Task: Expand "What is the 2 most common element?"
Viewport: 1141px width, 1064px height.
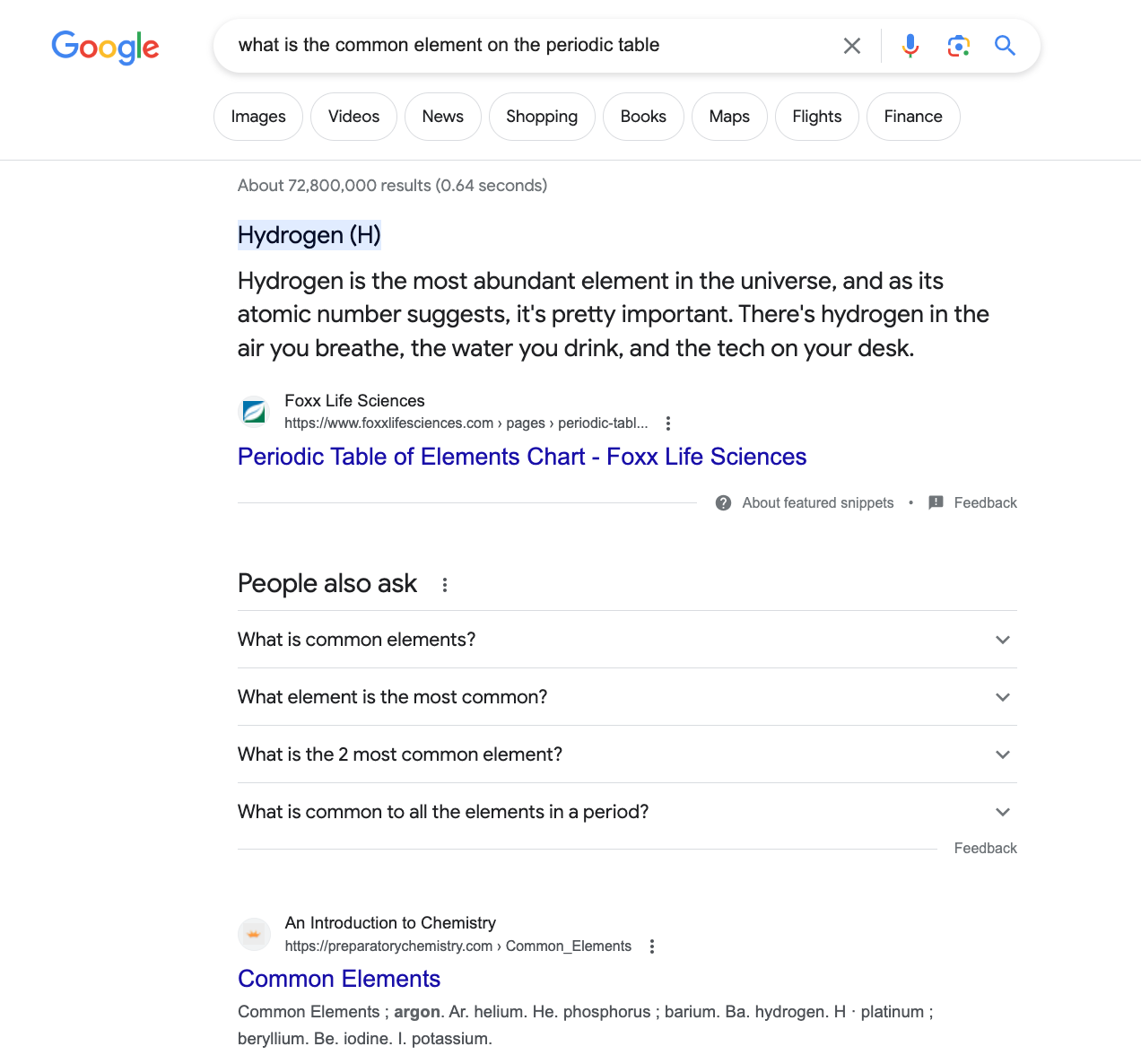Action: 627,754
